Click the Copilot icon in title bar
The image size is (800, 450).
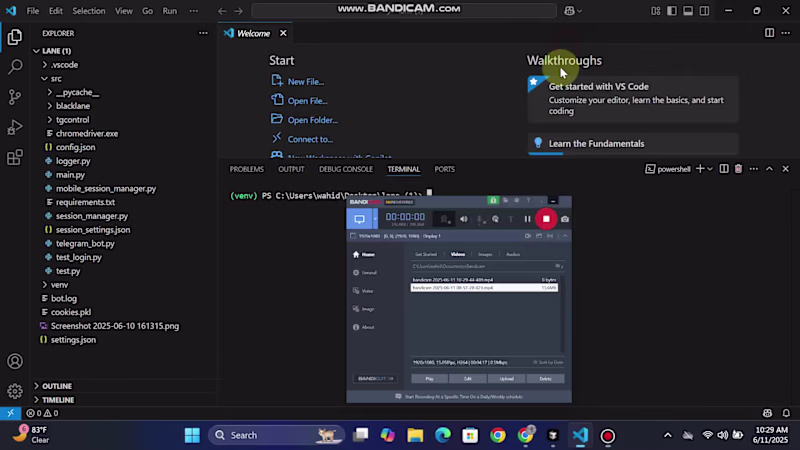click(569, 11)
